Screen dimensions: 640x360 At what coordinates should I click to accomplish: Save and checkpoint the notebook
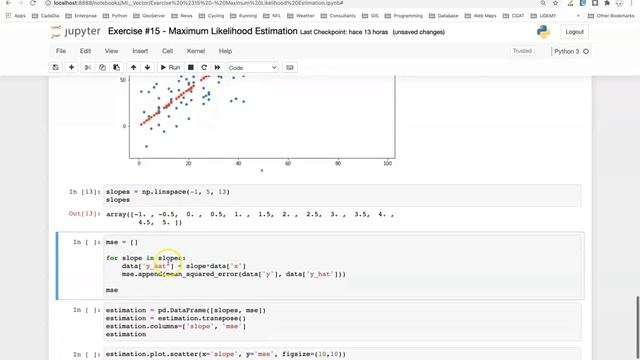56,67
